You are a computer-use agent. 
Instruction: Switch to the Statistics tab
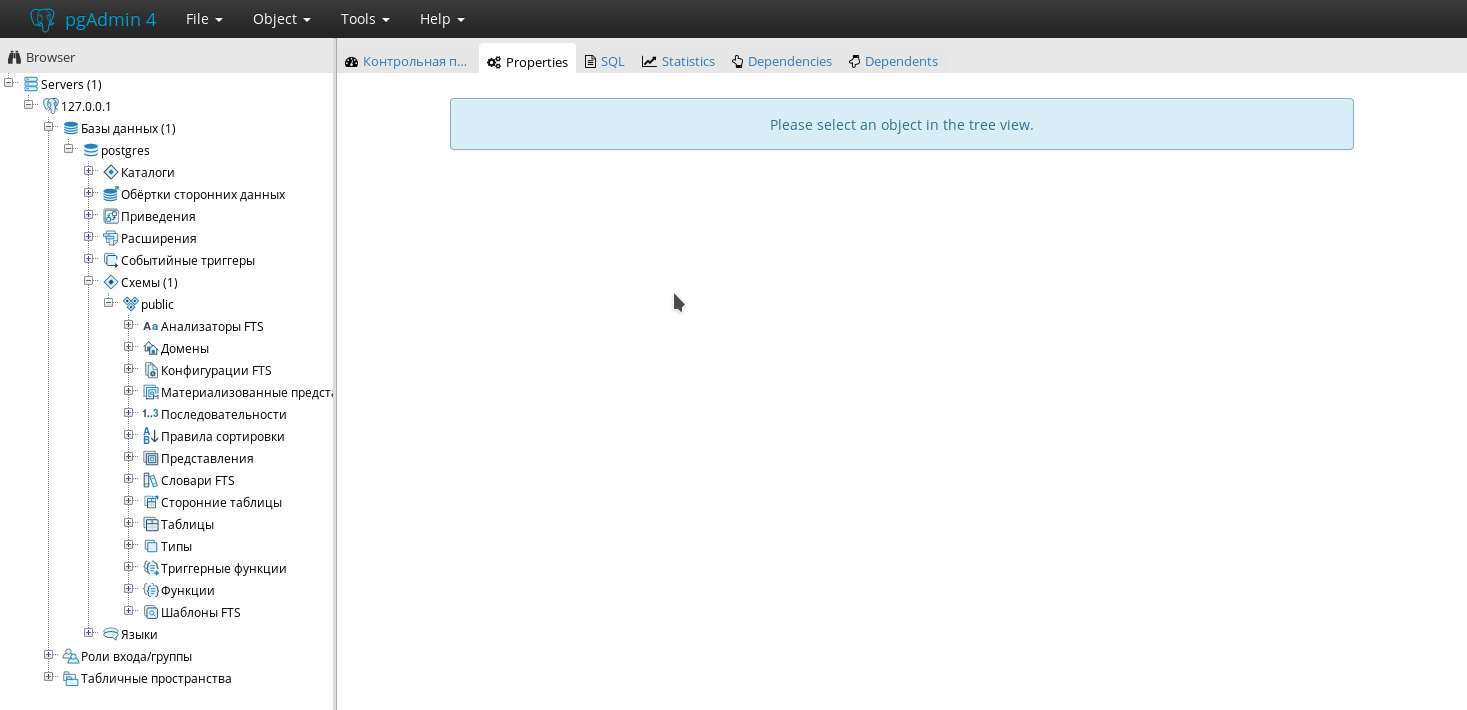679,62
